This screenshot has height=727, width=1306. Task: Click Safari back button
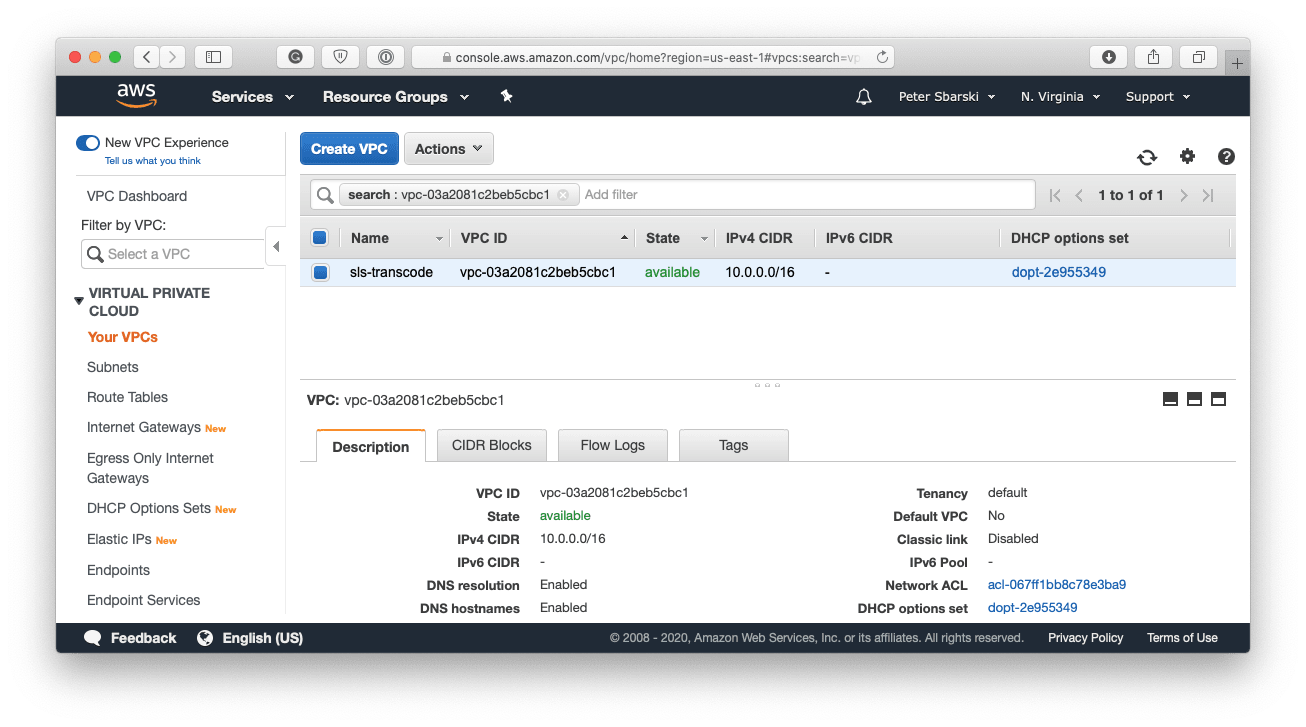[146, 57]
